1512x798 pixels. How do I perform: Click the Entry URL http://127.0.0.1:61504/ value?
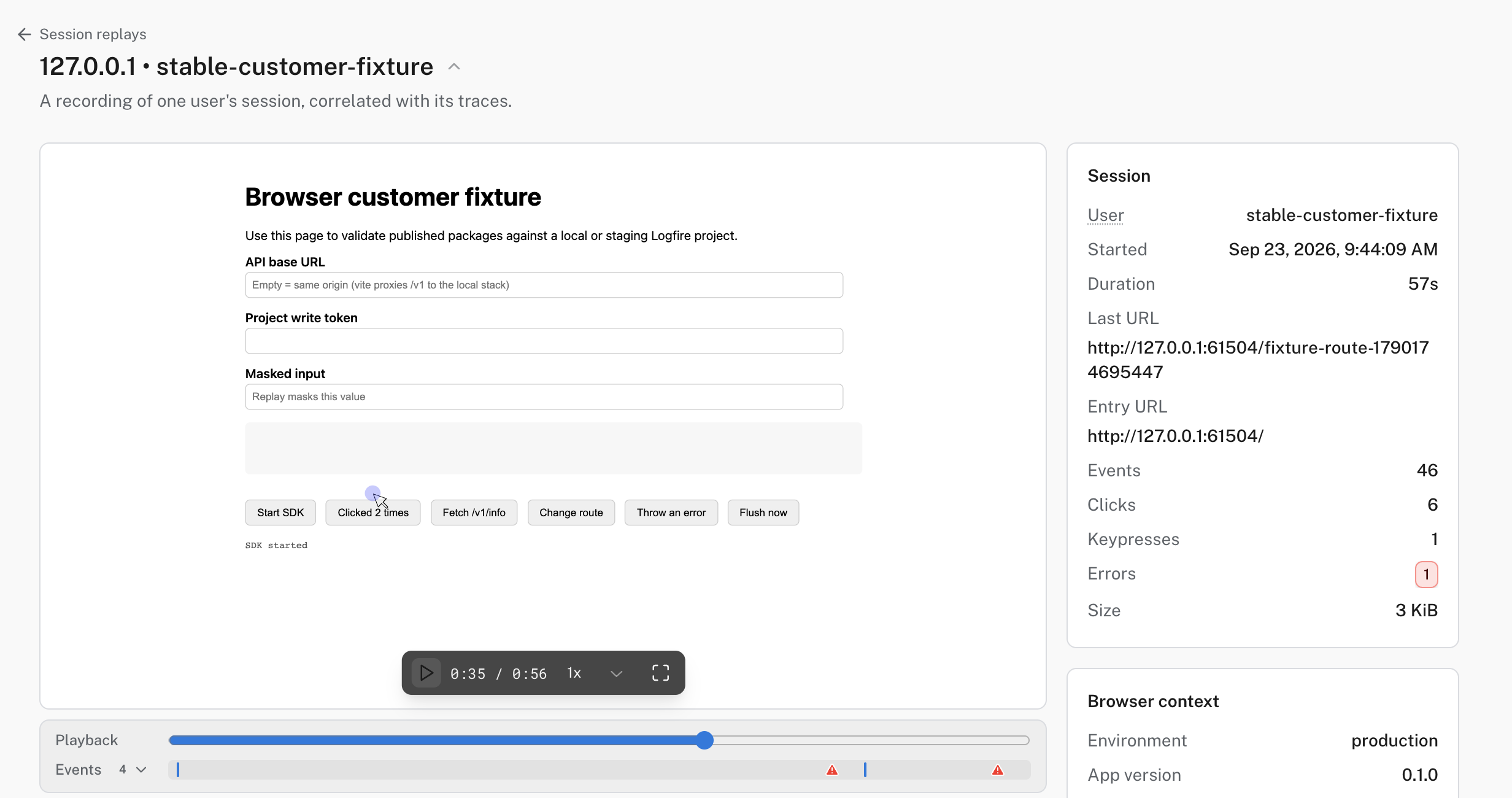point(1176,436)
